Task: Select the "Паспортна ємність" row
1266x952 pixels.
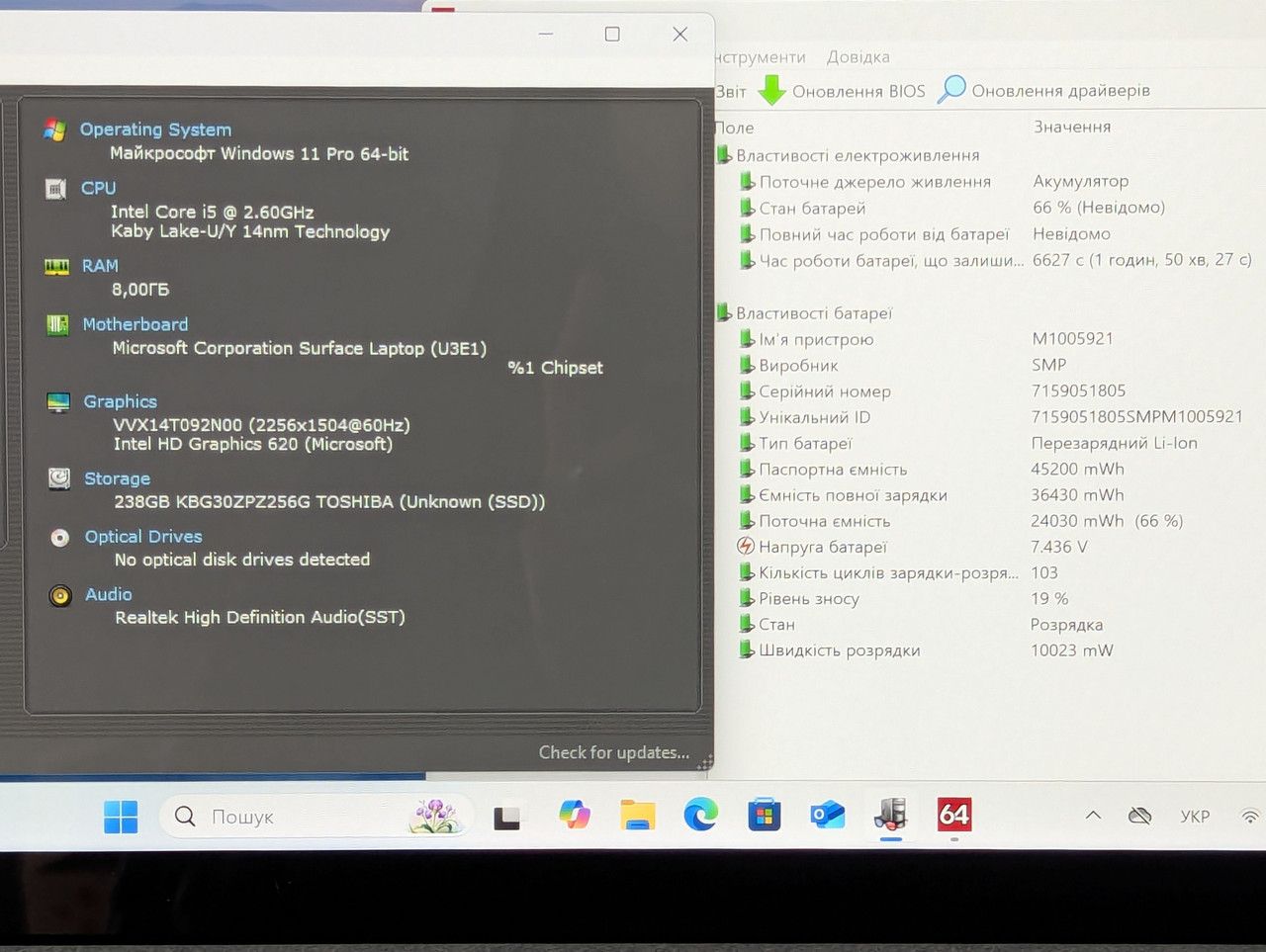Action: [x=989, y=470]
